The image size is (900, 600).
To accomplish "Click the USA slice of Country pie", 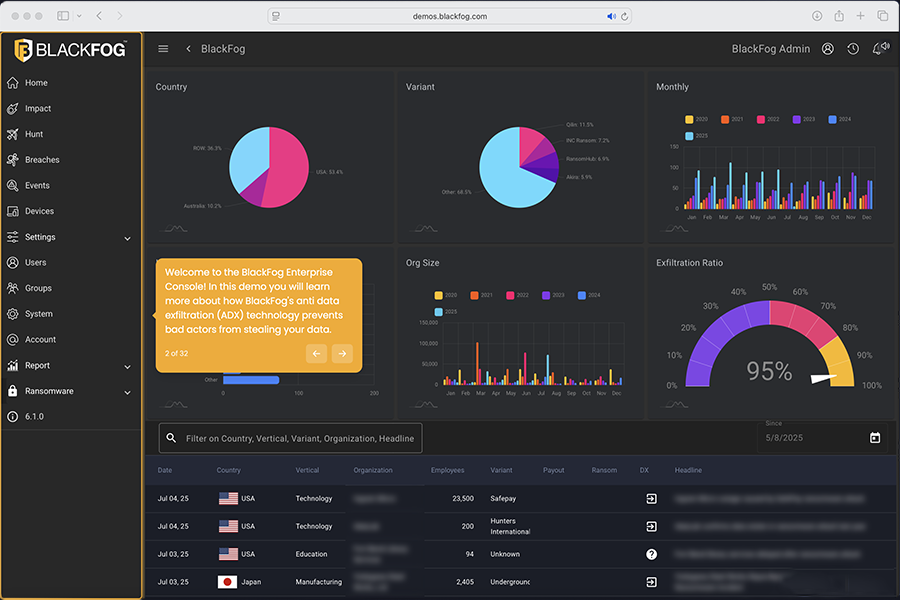I will pos(290,167).
